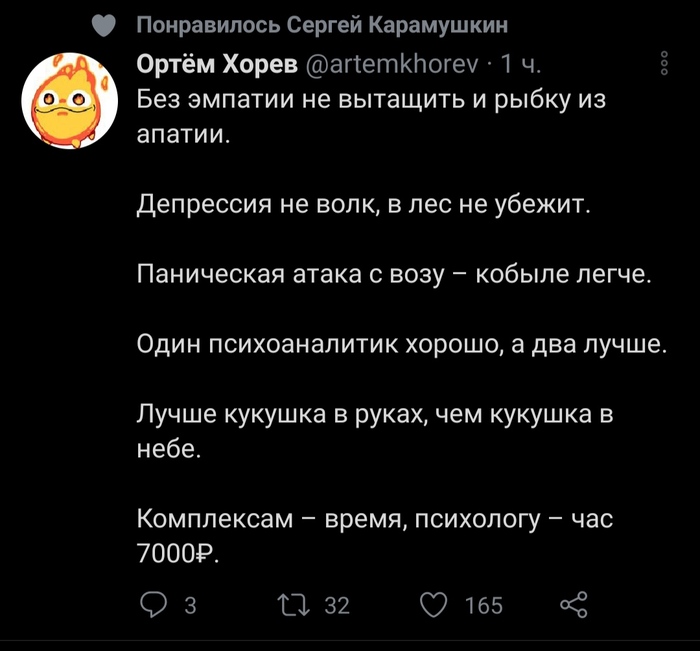The width and height of the screenshot is (700, 651).
Task: Click the like count "165"
Action: click(x=484, y=606)
